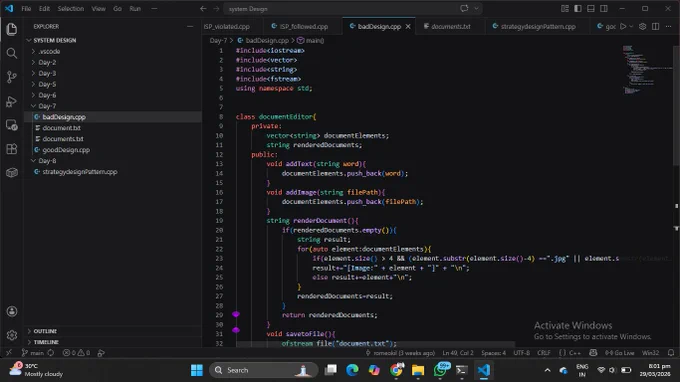Open Copilot chat dropdown arrow

[x=476, y=9]
